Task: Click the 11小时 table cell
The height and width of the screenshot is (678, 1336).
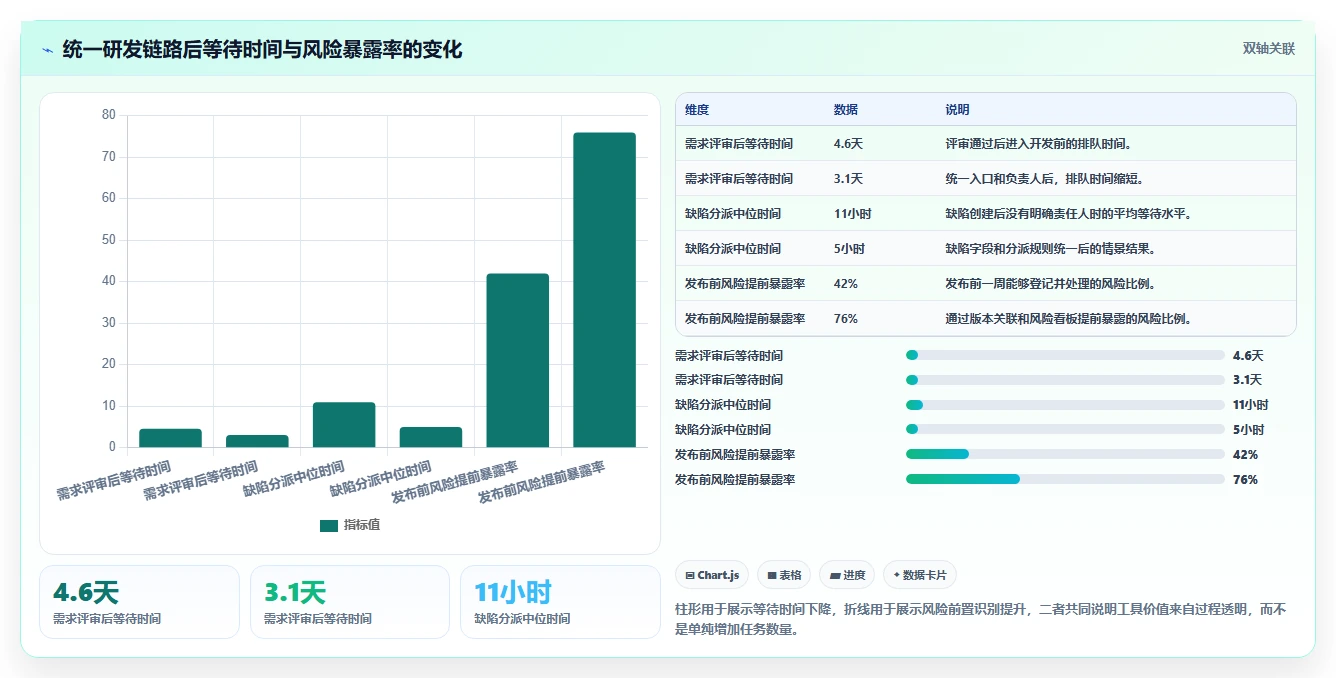Action: (852, 214)
